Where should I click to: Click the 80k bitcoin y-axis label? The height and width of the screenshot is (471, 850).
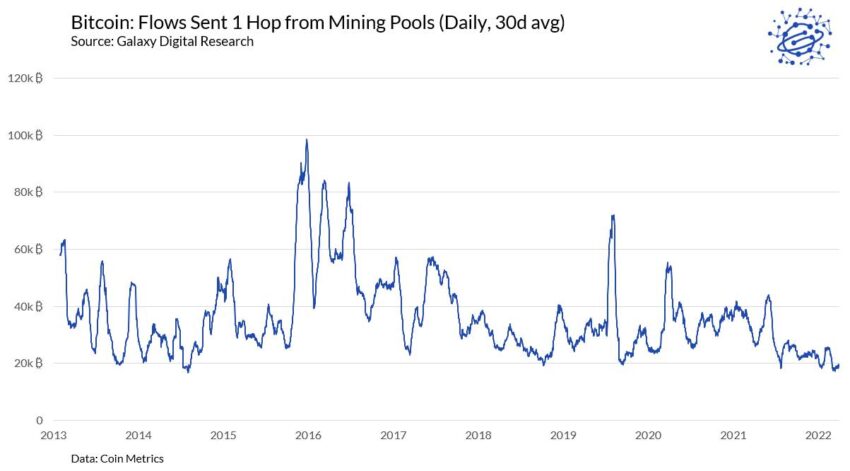pyautogui.click(x=28, y=192)
